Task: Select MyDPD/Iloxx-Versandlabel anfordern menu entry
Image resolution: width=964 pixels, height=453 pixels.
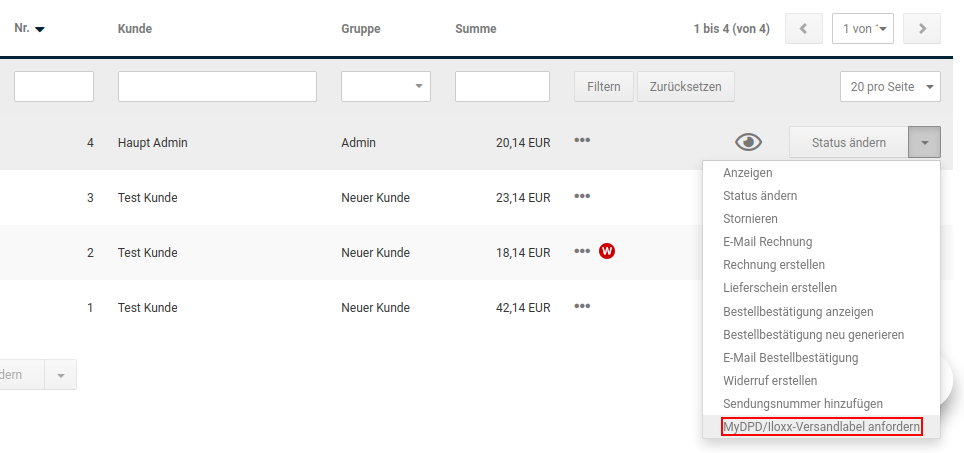Action: [x=821, y=427]
